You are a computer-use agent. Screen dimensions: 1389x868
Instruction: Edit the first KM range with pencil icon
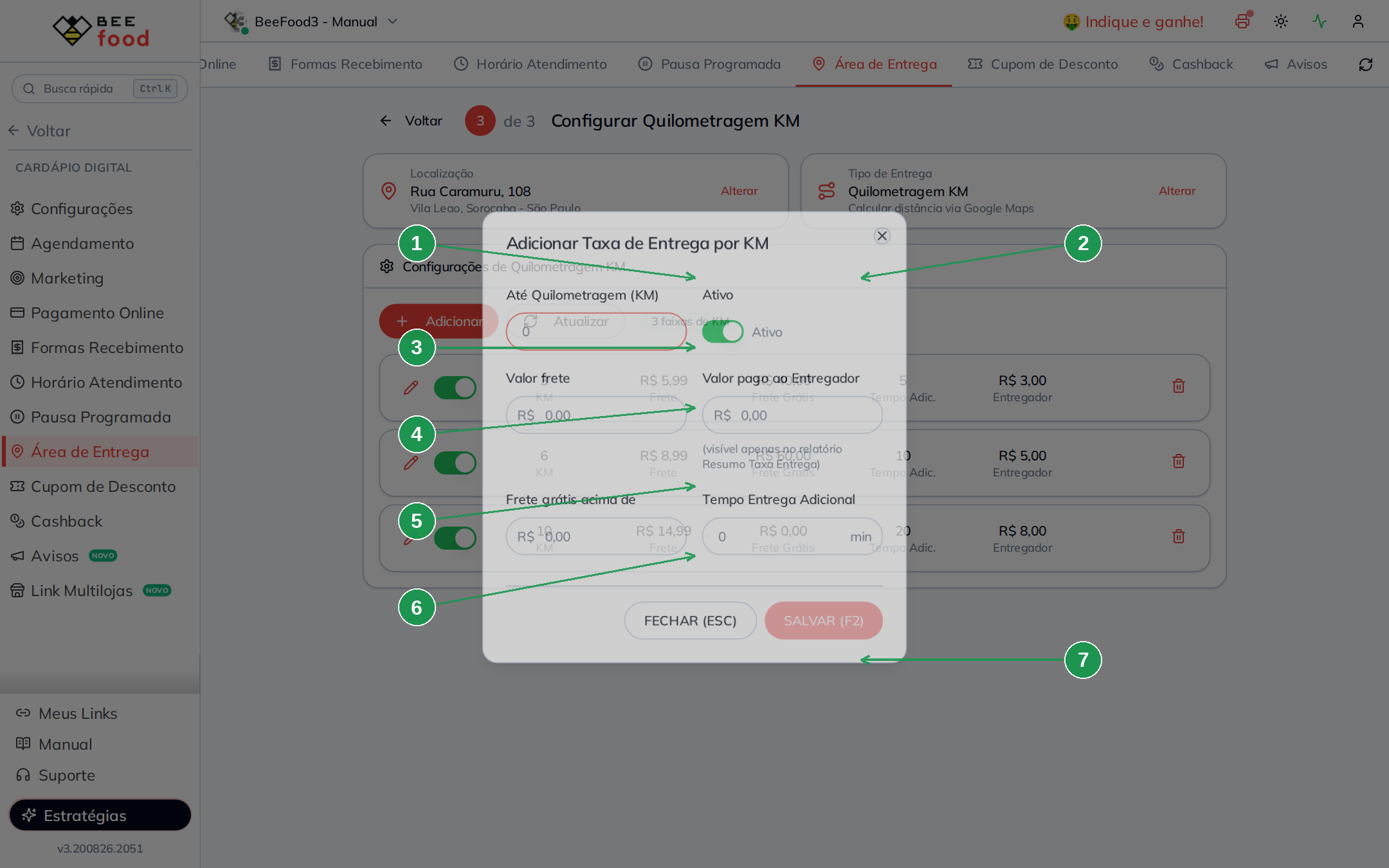pyautogui.click(x=411, y=388)
